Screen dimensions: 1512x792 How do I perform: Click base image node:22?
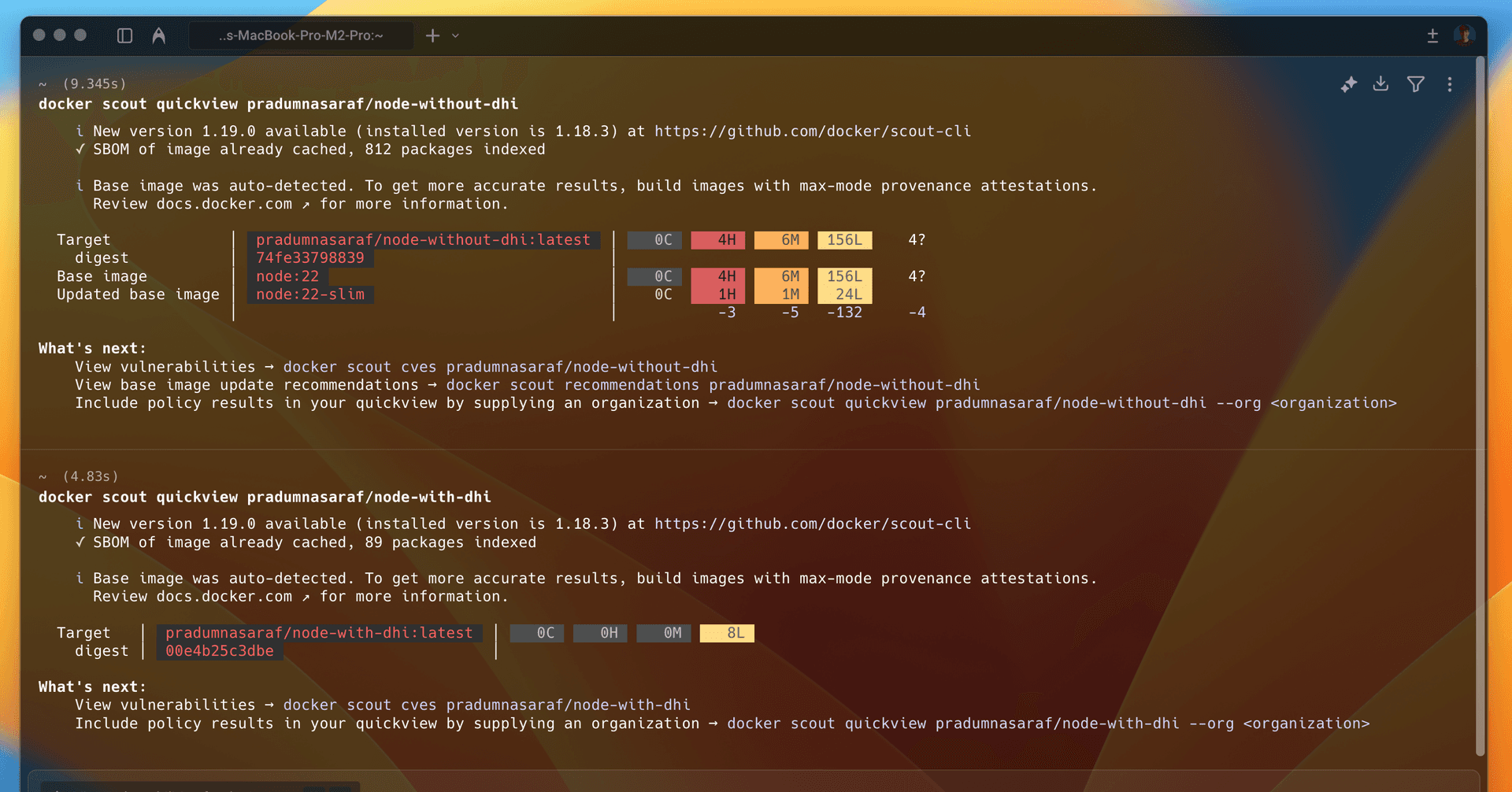click(287, 276)
